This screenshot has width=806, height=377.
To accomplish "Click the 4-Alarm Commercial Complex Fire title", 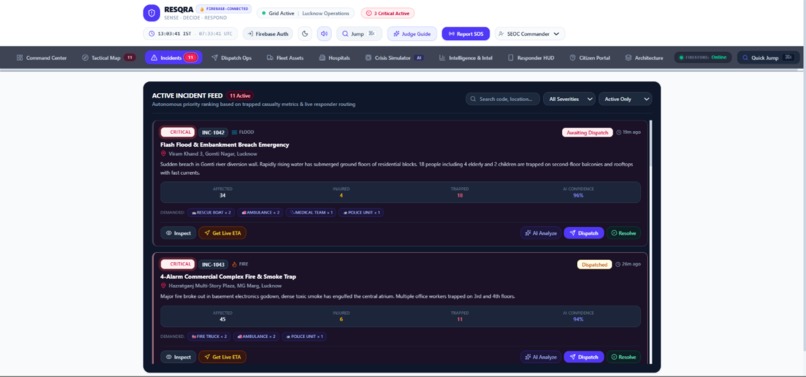I will (x=228, y=277).
